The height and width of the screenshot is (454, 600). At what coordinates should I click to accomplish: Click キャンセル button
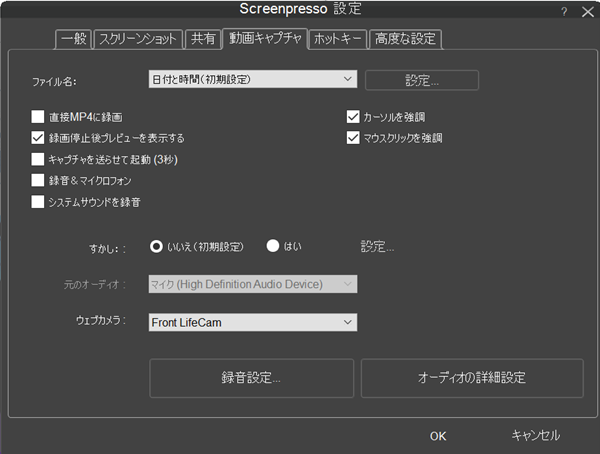[x=536, y=436]
